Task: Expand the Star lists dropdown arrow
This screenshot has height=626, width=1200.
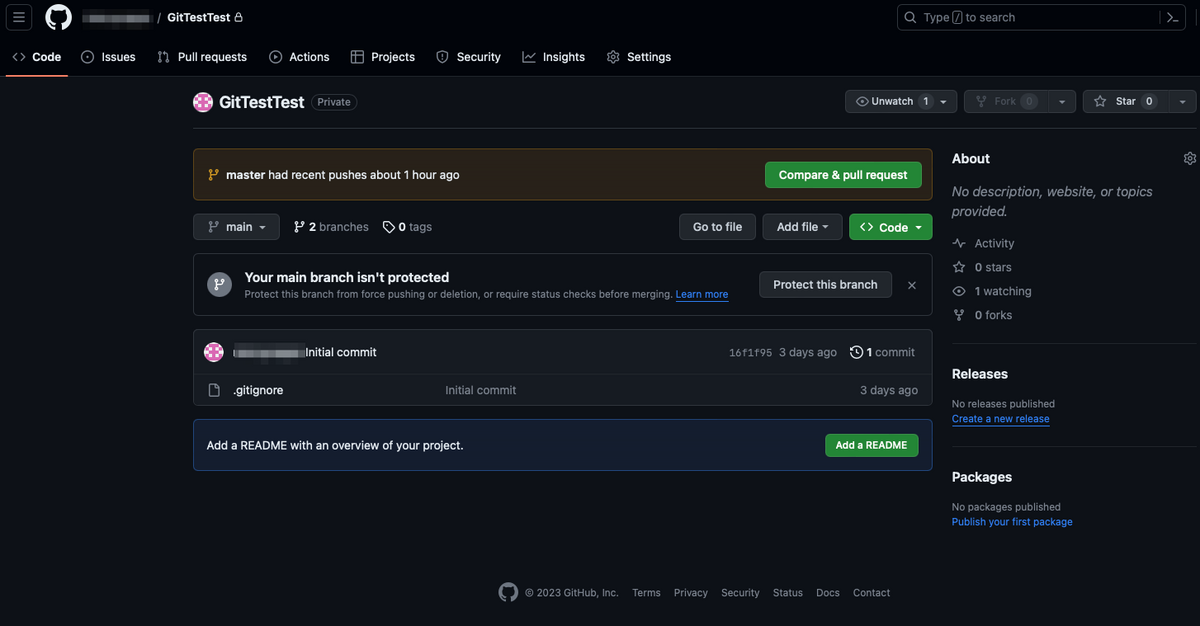Action: click(x=1182, y=101)
